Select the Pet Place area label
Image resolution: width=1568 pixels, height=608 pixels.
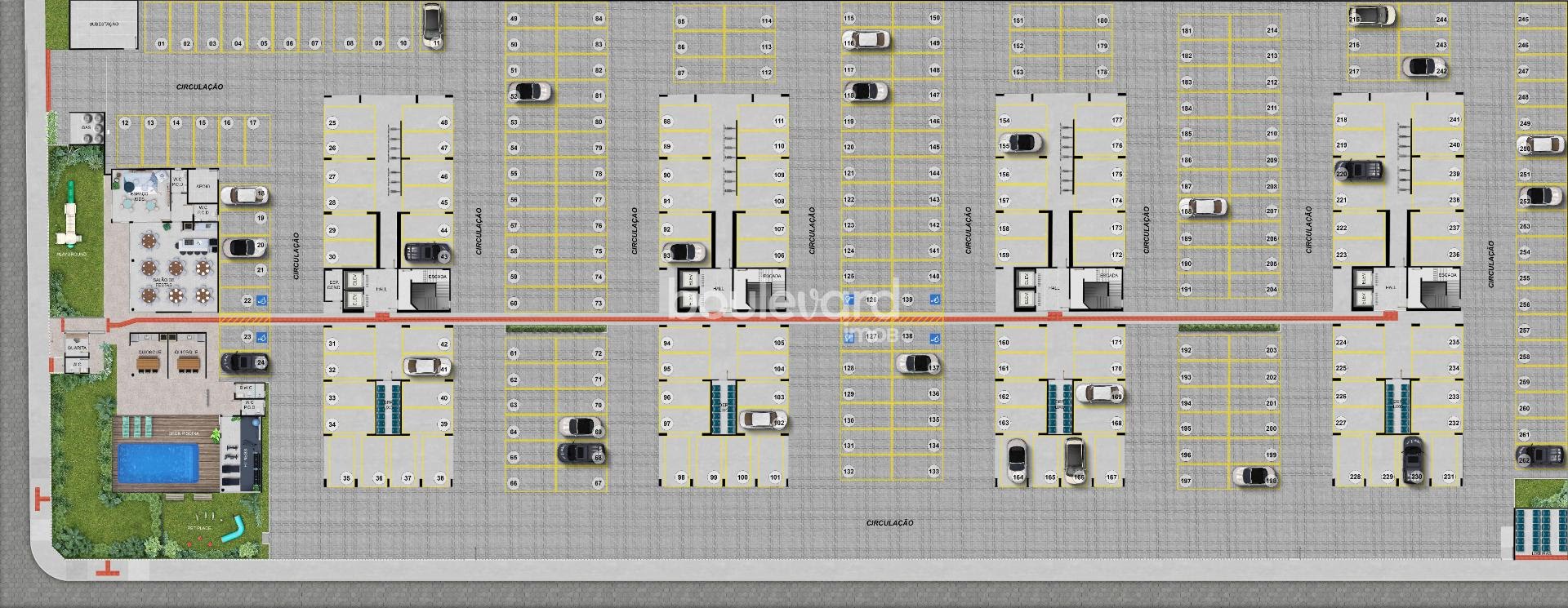coord(198,528)
